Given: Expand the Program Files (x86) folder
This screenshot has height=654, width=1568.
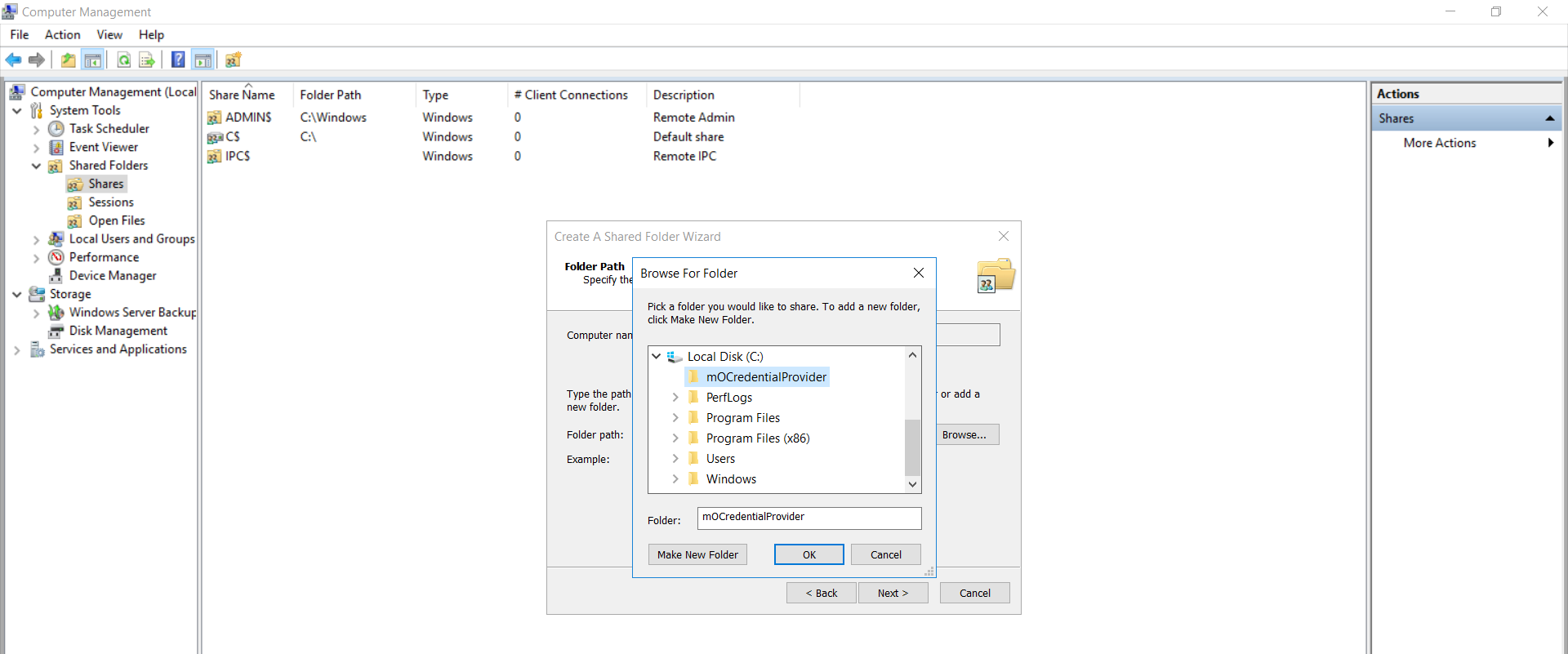Looking at the screenshot, I should 675,438.
